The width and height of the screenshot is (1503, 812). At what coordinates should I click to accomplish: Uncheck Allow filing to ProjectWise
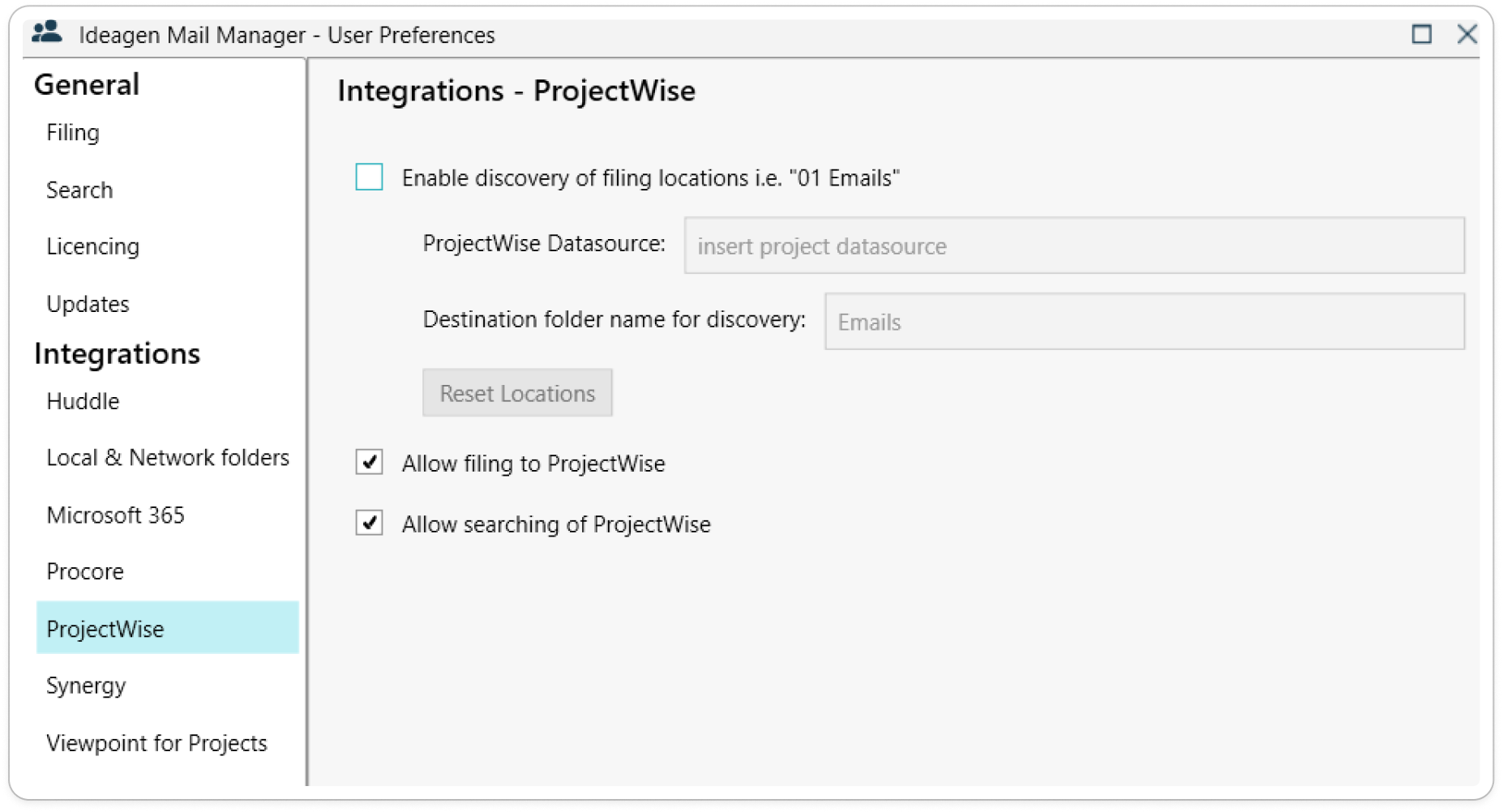click(x=369, y=463)
